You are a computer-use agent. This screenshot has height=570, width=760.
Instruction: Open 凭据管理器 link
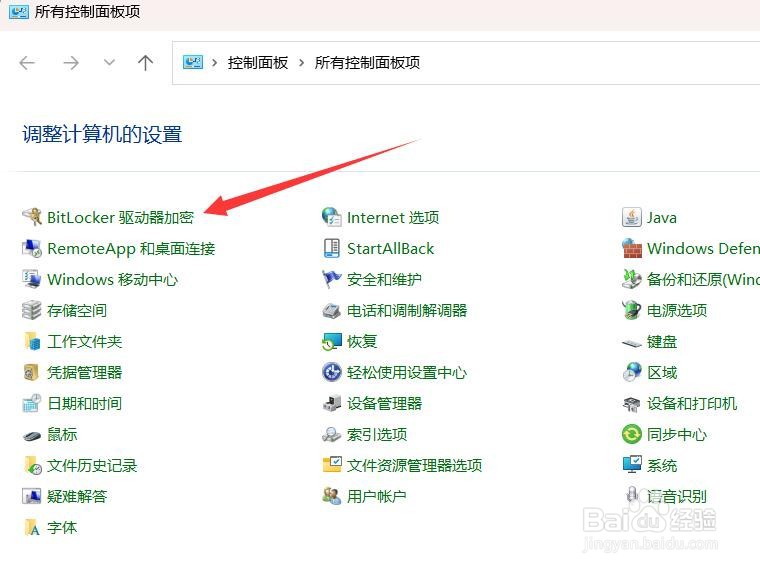[84, 373]
